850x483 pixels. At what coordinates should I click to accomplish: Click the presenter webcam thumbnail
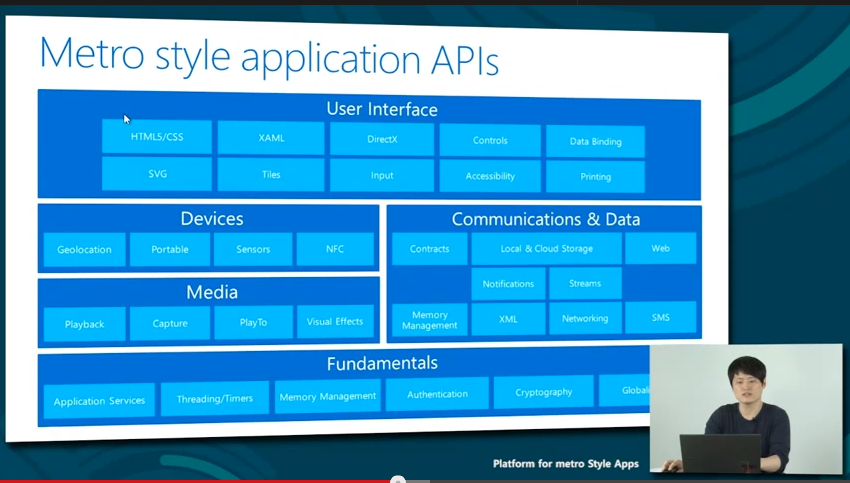pos(745,408)
